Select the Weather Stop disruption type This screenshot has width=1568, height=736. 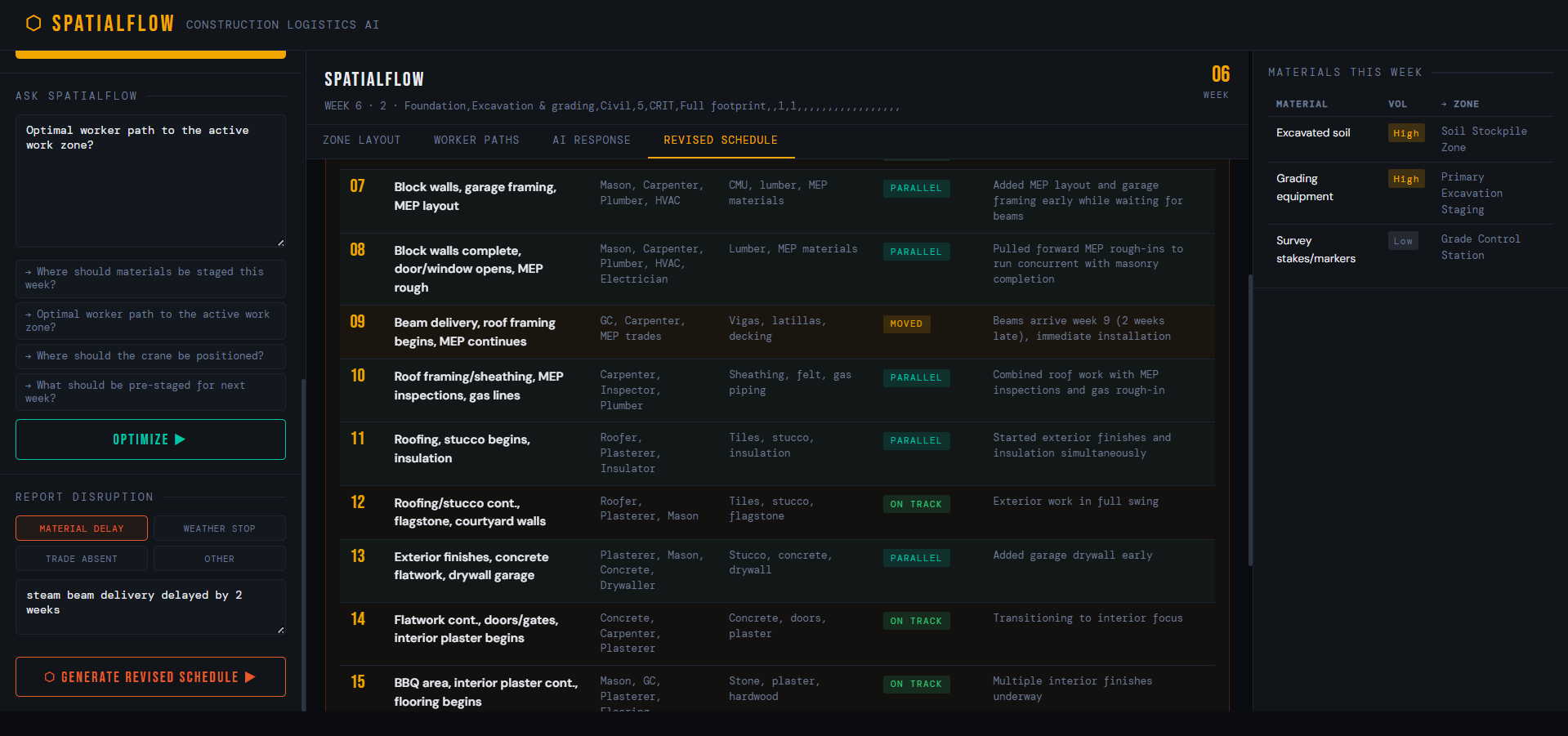219,529
